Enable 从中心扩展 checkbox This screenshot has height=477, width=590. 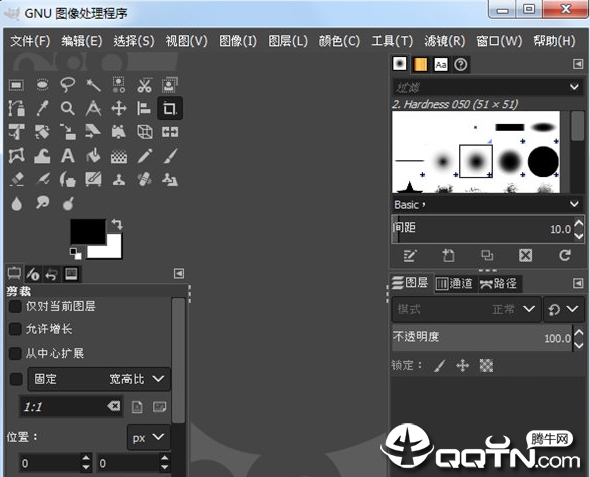(15, 353)
